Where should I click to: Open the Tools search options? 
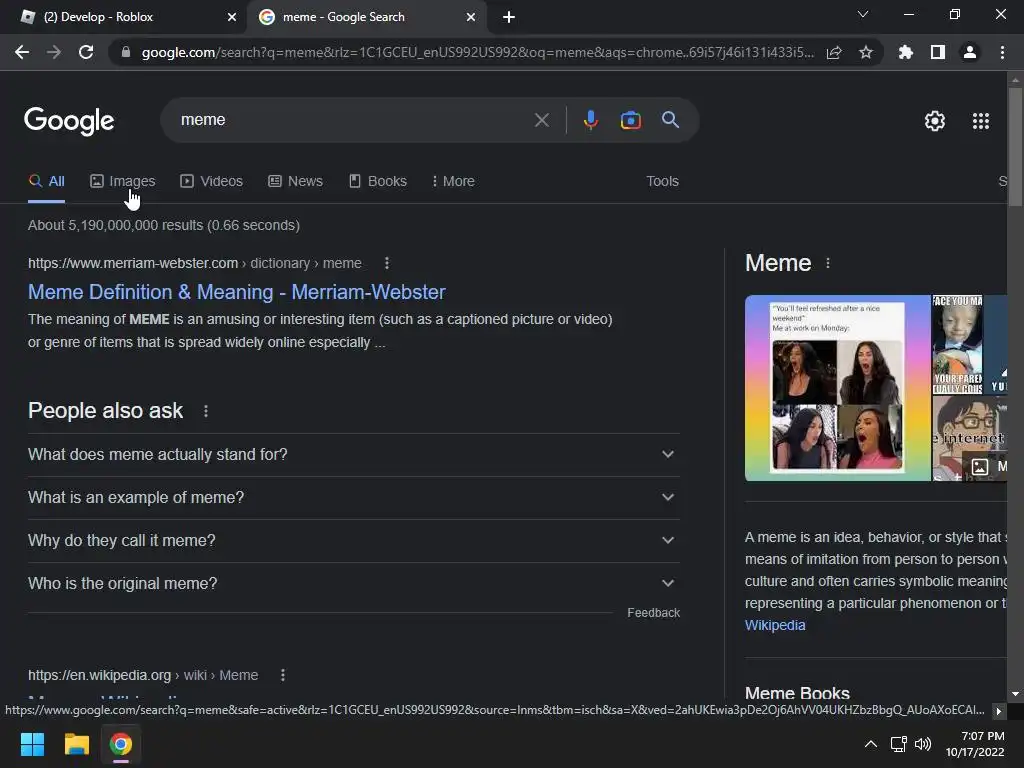coord(662,181)
